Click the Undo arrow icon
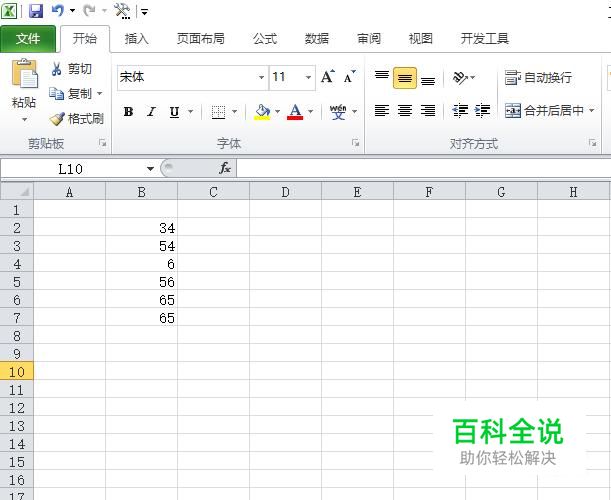Image resolution: width=611 pixels, height=500 pixels. 58,11
